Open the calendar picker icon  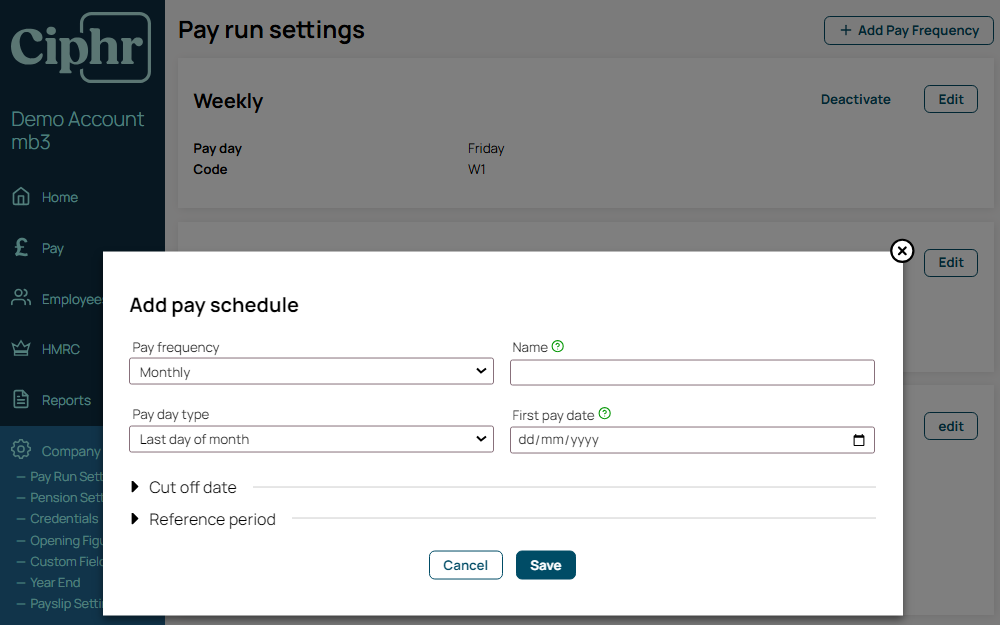click(x=858, y=440)
